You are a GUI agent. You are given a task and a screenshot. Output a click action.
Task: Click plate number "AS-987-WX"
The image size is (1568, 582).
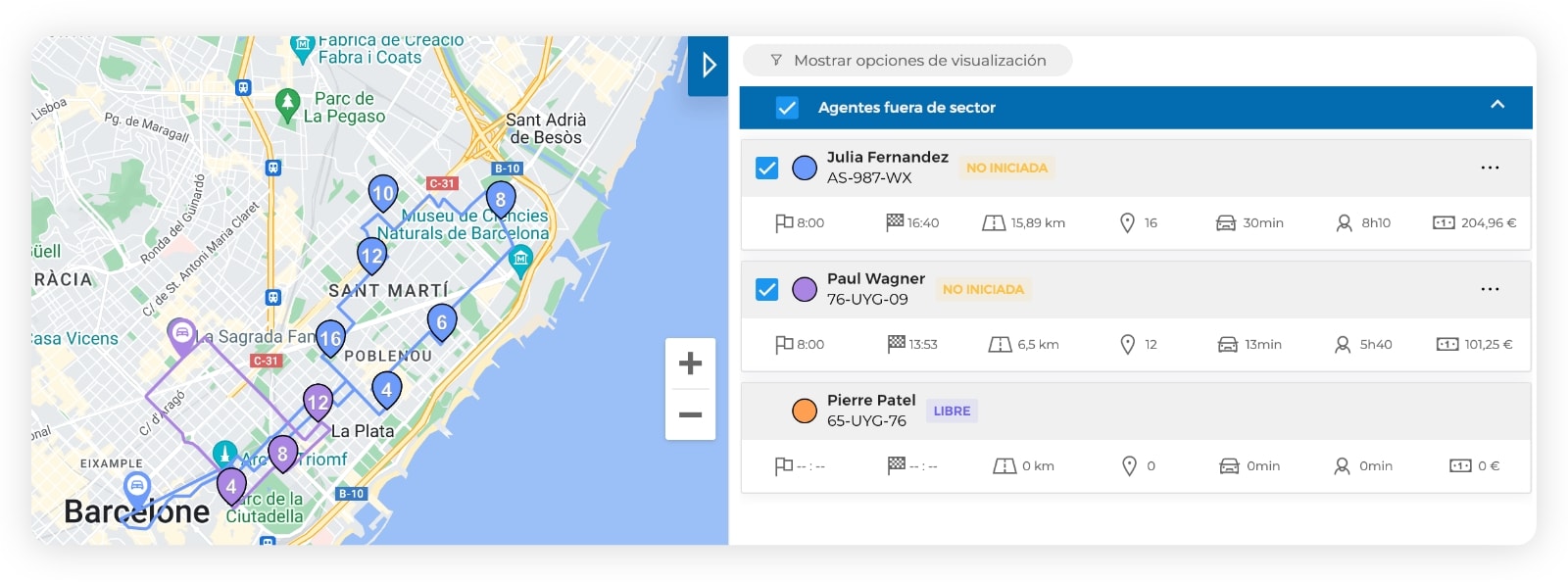[869, 177]
